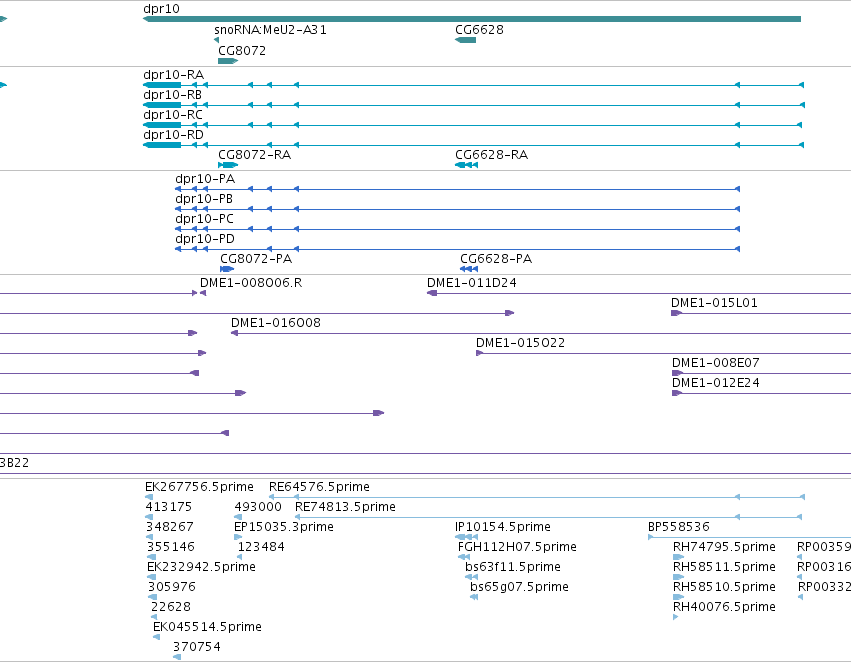Screen dimensions: 851x662
Task: Select the CG8072-RA transcript
Action: pos(228,165)
